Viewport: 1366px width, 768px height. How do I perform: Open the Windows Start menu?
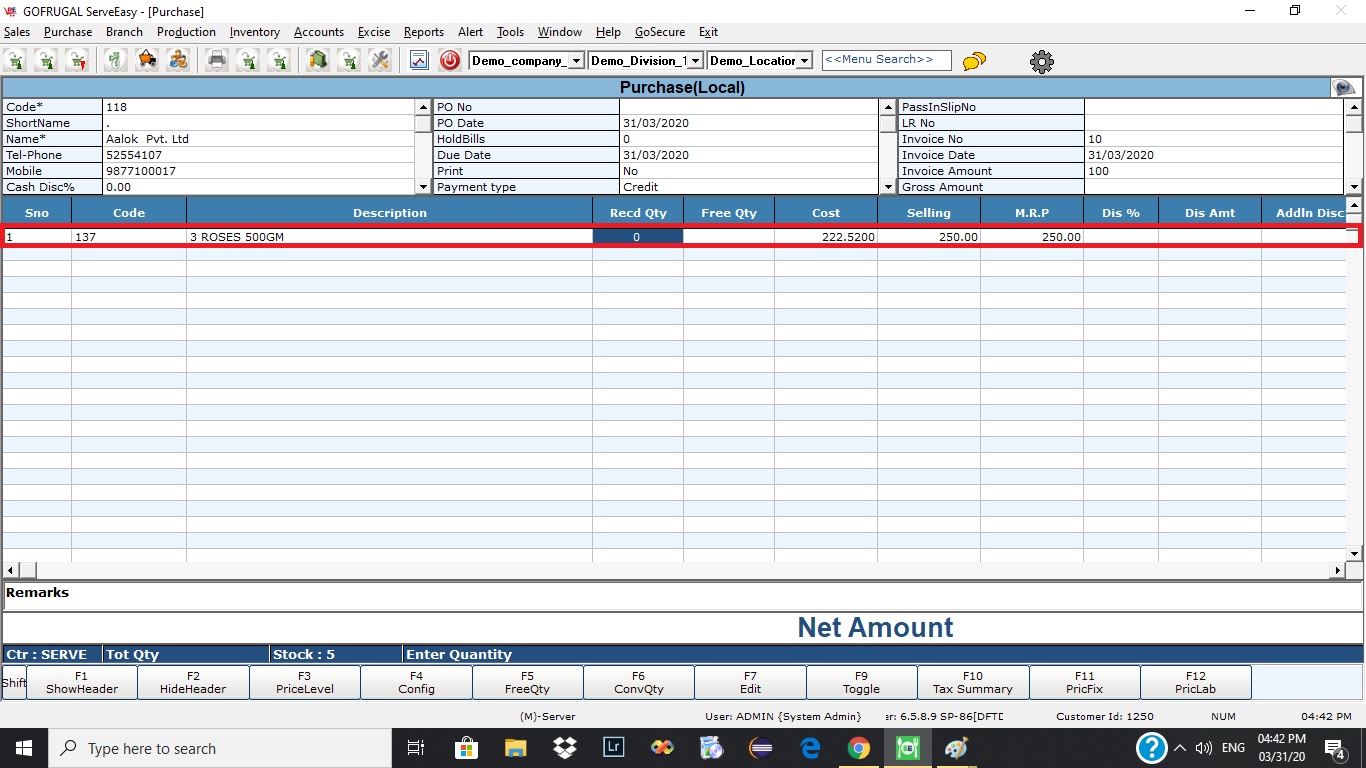23,748
